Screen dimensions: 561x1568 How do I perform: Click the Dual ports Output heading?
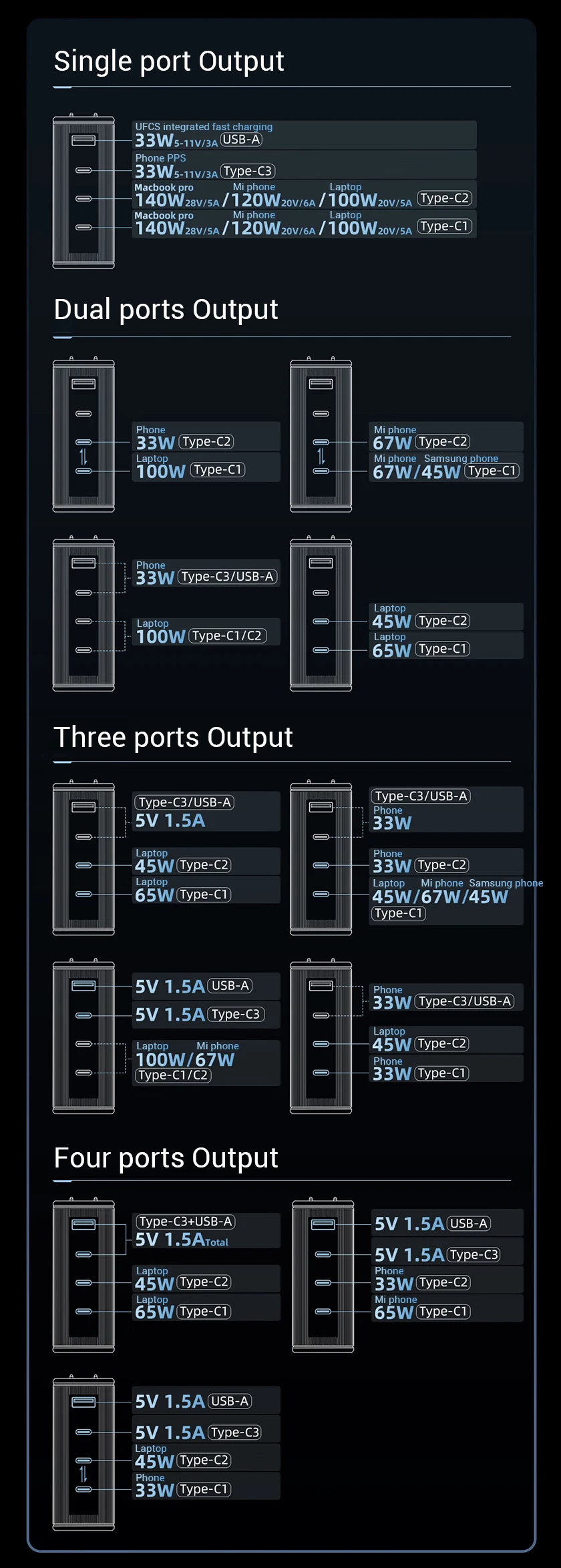coord(166,309)
